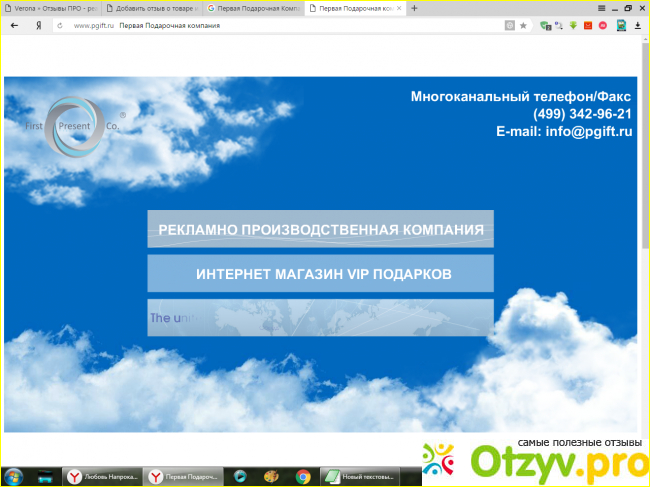Open Интернет Магазин VIP Подарков
The width and height of the screenshot is (650, 487).
point(320,273)
